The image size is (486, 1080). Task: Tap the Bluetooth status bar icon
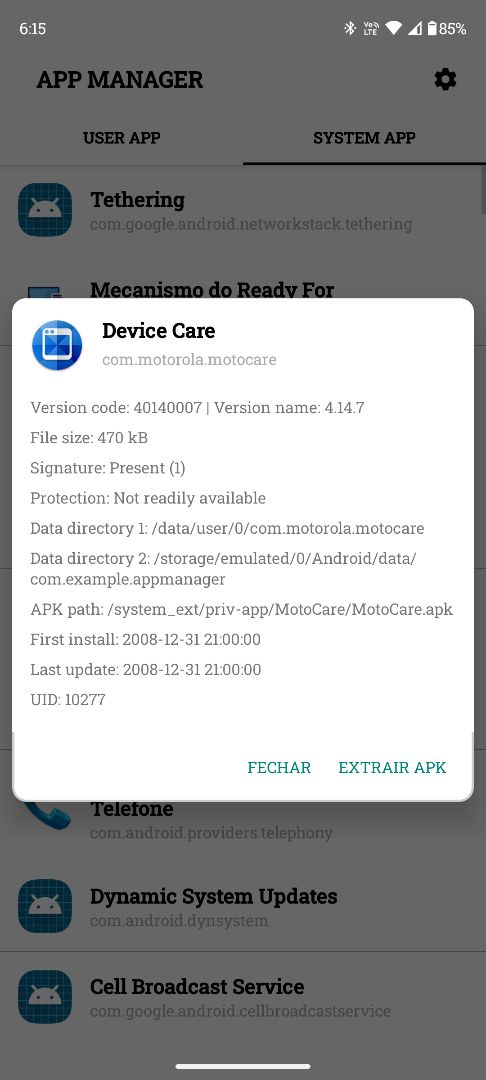point(350,28)
